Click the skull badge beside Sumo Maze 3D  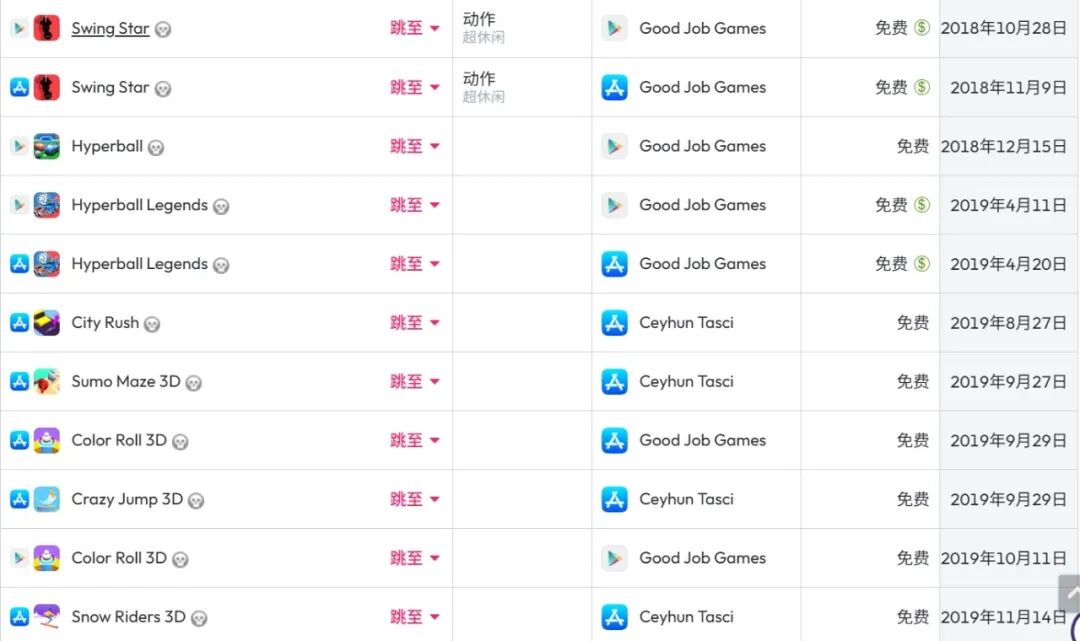[x=194, y=383]
